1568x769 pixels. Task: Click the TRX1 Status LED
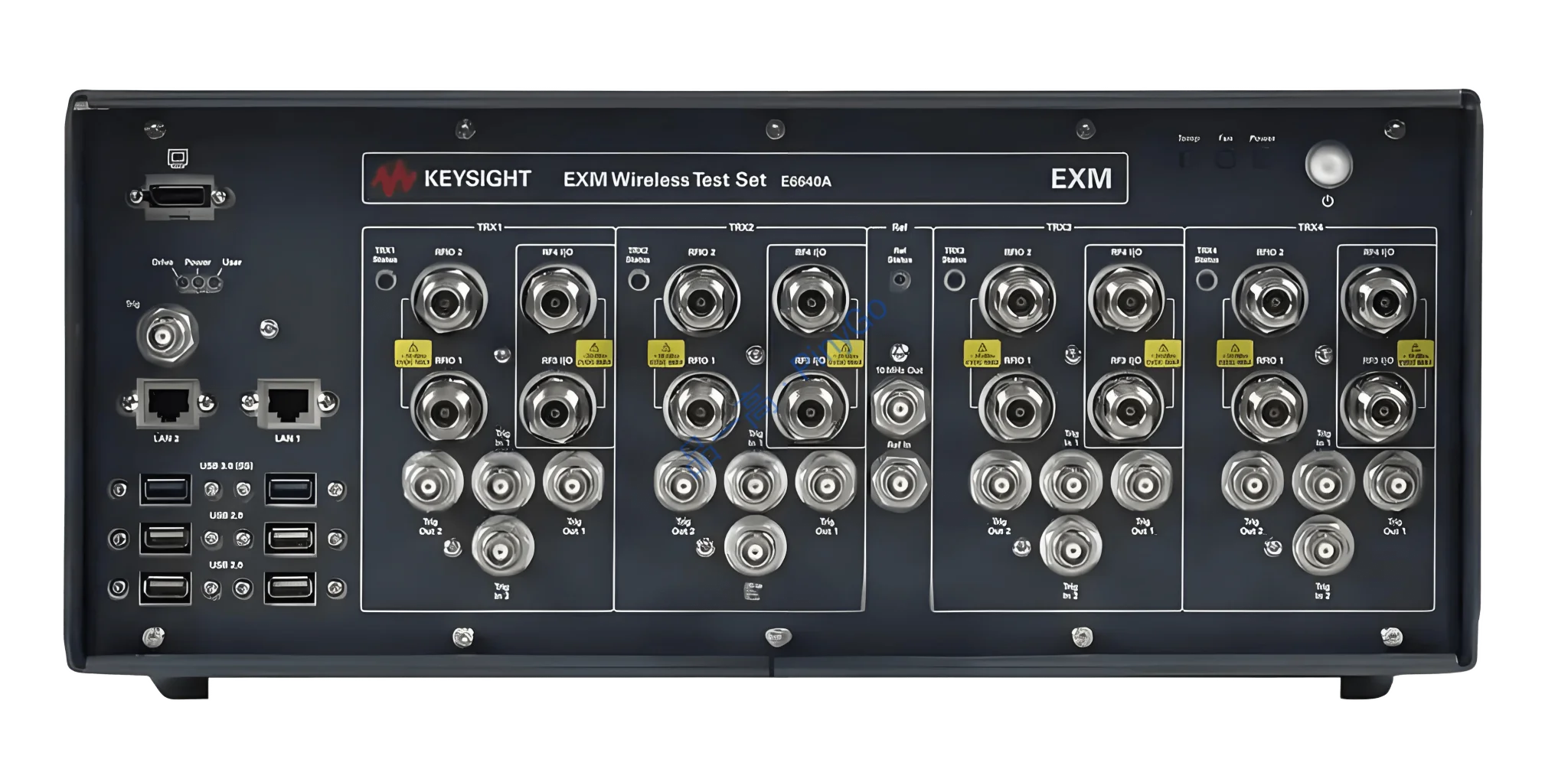coord(386,281)
